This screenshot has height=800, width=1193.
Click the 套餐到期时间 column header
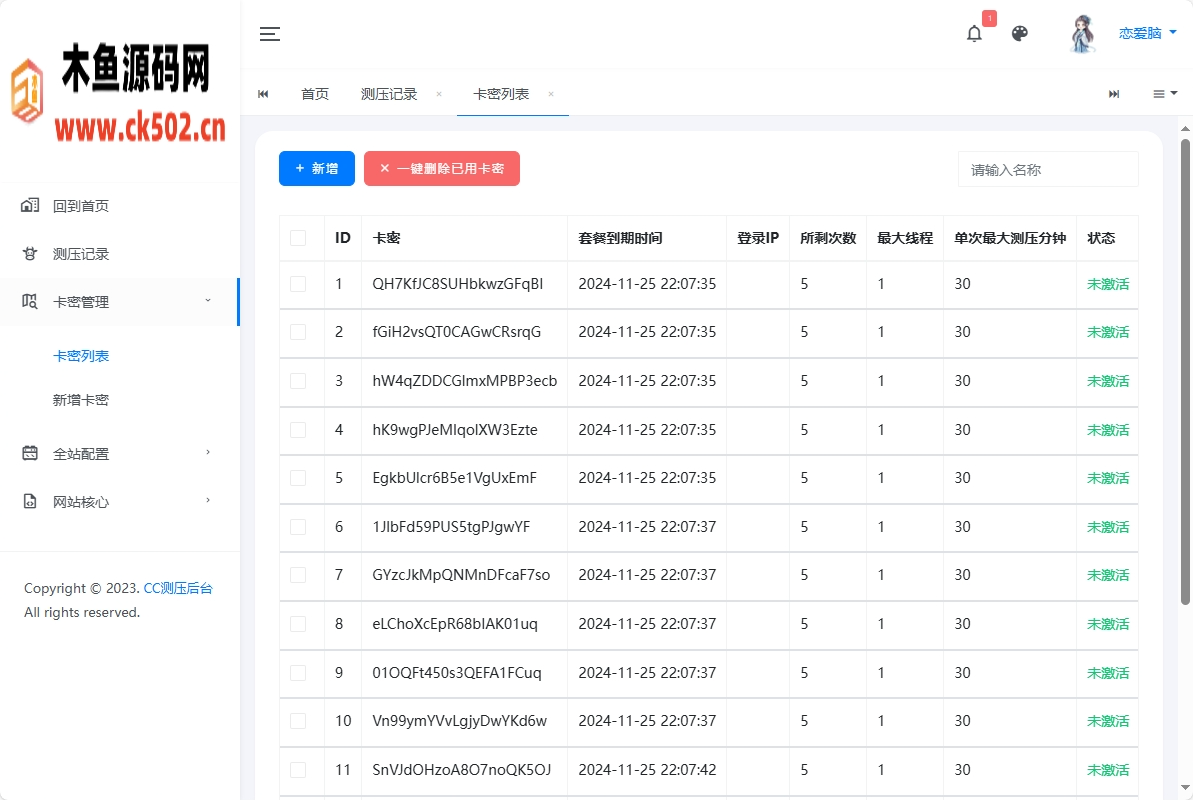tap(620, 238)
